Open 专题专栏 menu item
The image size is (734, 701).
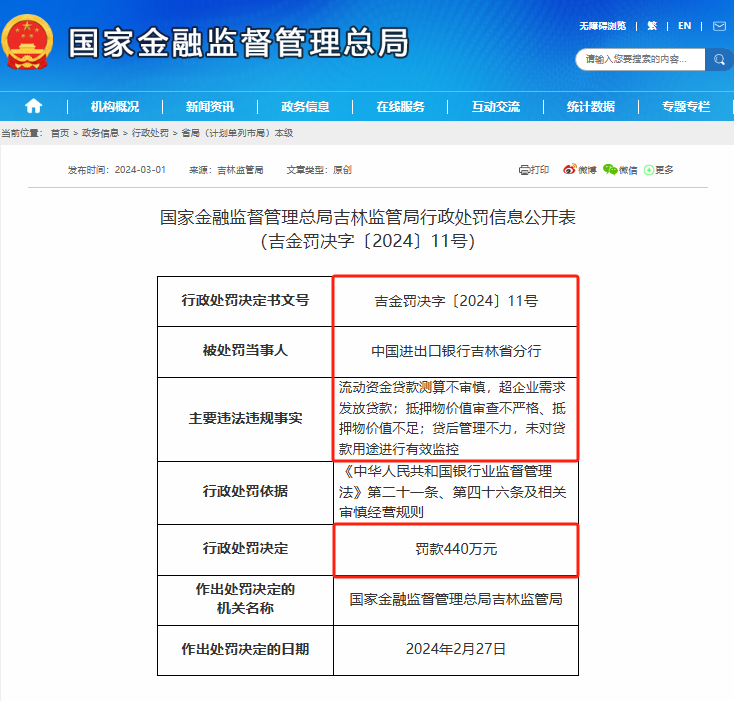pos(686,107)
